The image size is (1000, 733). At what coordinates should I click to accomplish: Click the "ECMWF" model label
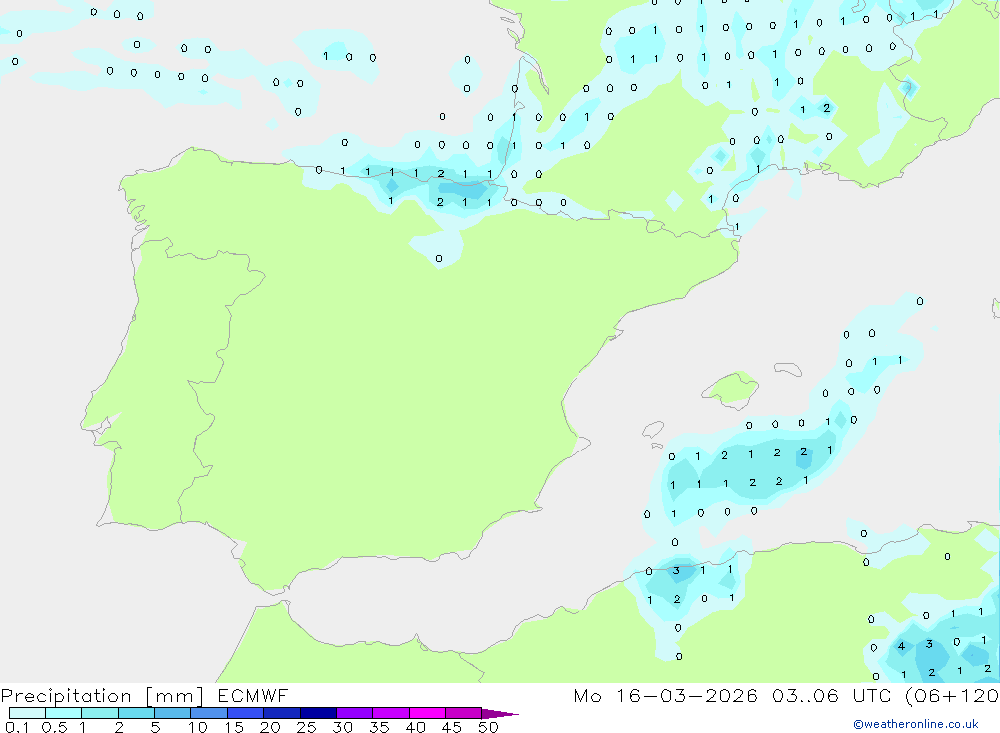click(x=253, y=695)
